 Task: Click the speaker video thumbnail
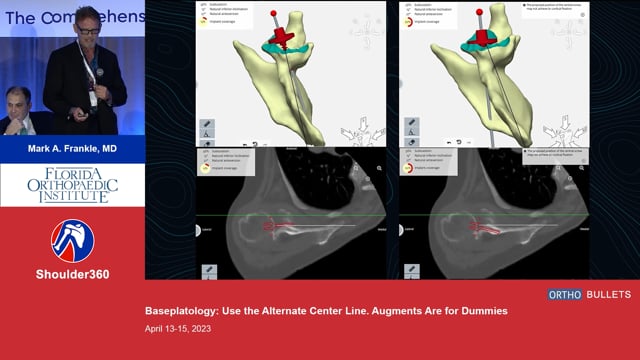pyautogui.click(x=72, y=67)
